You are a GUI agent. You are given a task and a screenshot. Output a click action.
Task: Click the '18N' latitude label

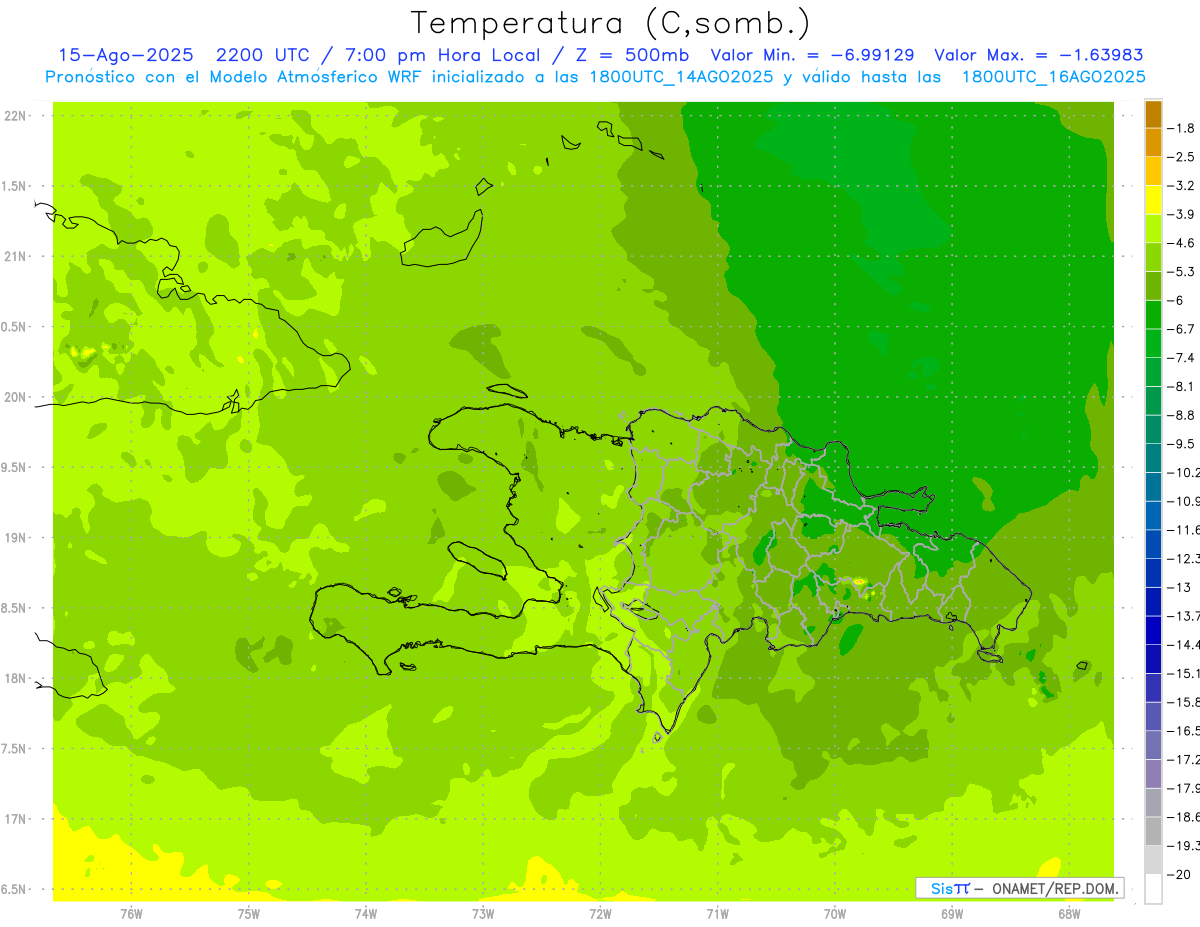(x=15, y=679)
